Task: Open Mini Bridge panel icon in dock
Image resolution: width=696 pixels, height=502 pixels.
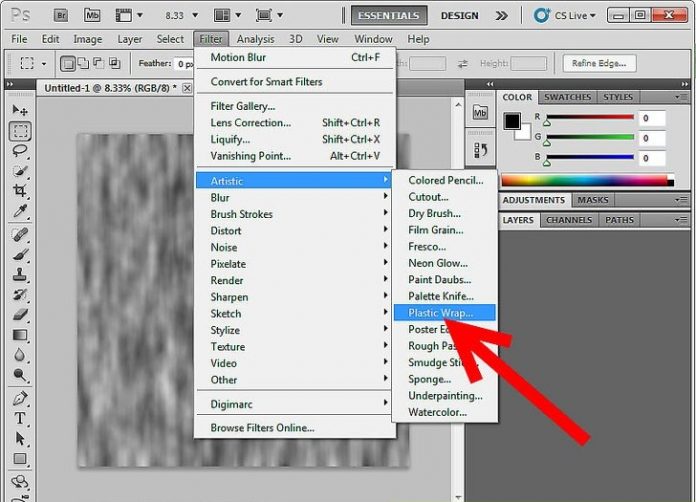Action: point(479,112)
